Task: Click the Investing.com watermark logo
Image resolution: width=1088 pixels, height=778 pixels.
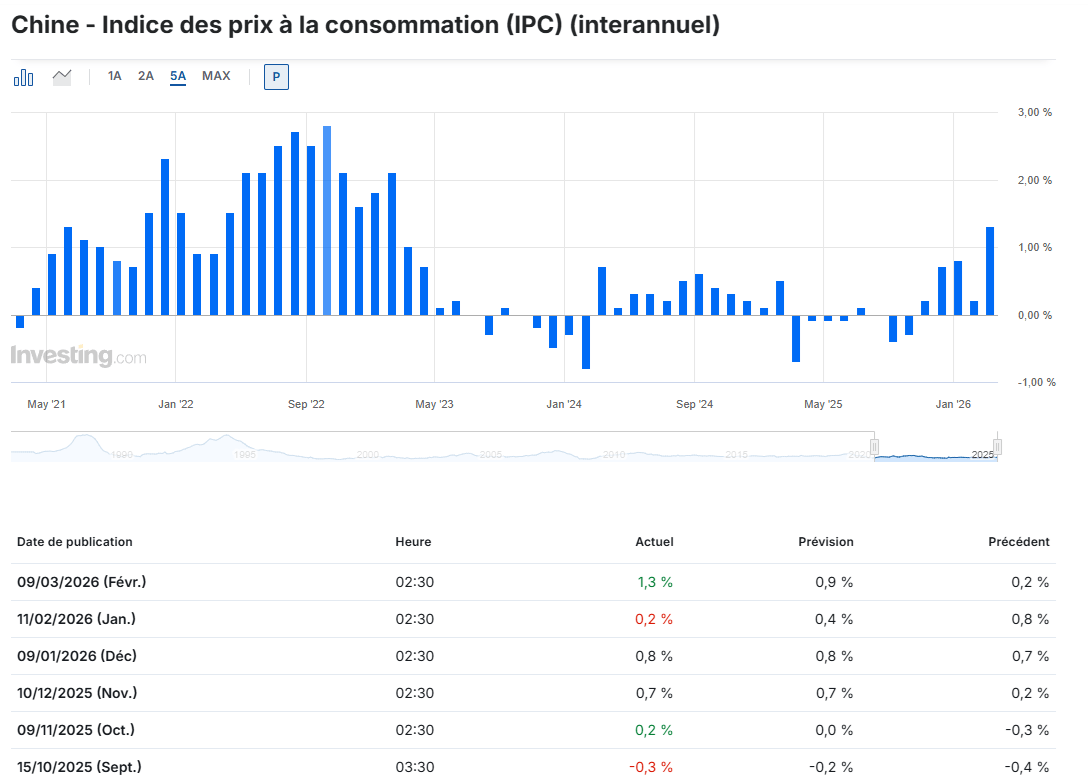Action: click(x=78, y=356)
